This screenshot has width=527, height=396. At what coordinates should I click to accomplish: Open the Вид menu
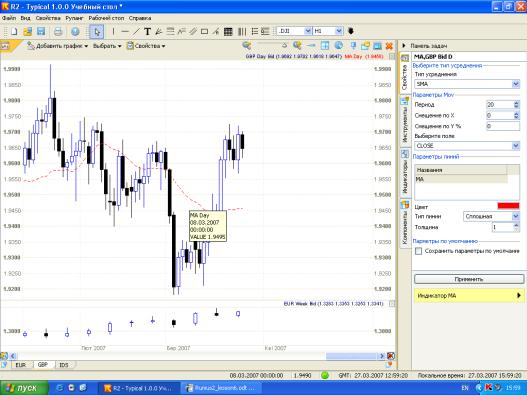[x=26, y=18]
